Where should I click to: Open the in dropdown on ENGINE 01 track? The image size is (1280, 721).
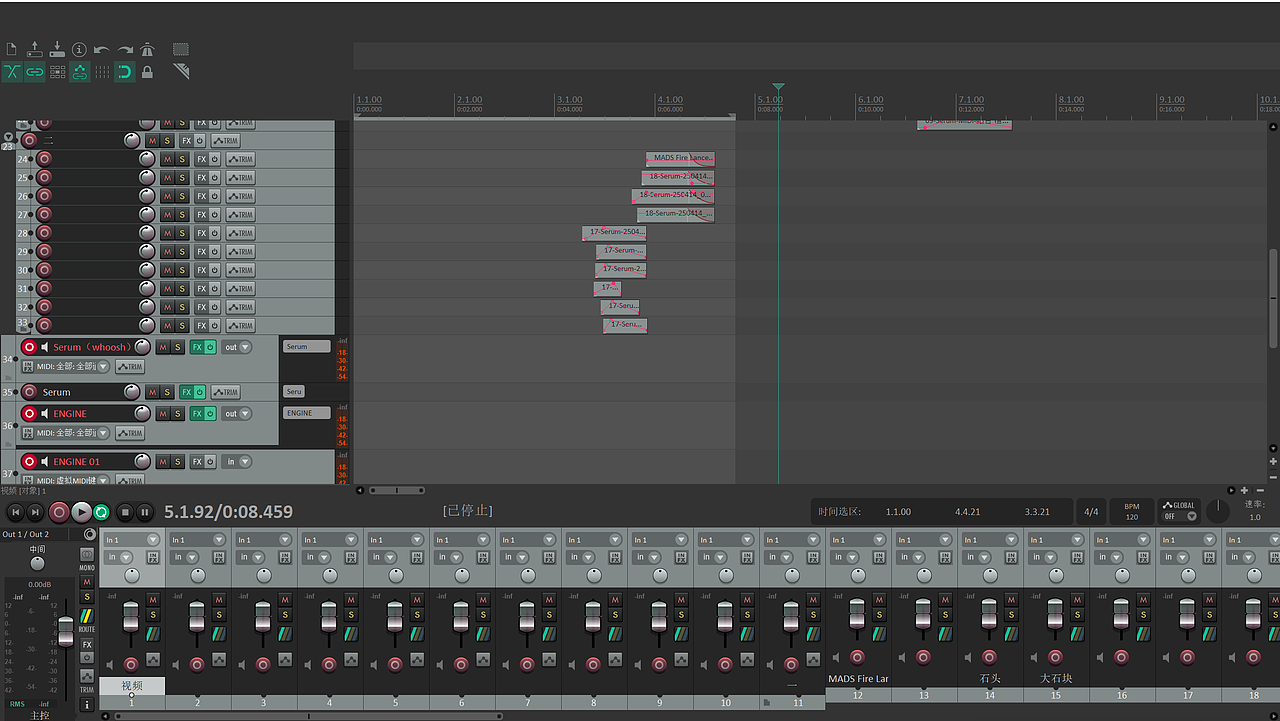click(x=236, y=462)
